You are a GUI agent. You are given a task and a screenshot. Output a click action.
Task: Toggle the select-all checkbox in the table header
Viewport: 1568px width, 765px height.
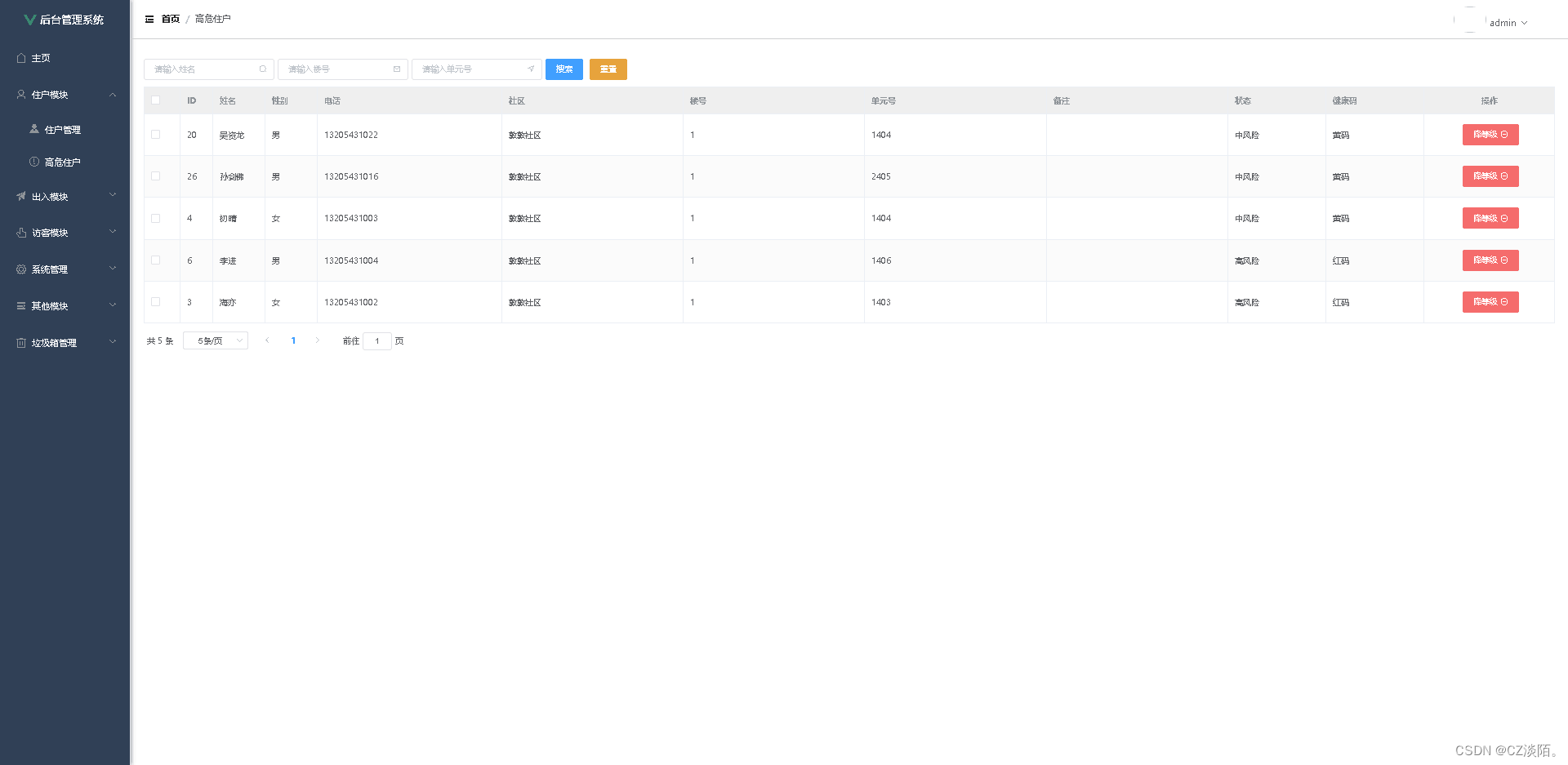(x=155, y=100)
